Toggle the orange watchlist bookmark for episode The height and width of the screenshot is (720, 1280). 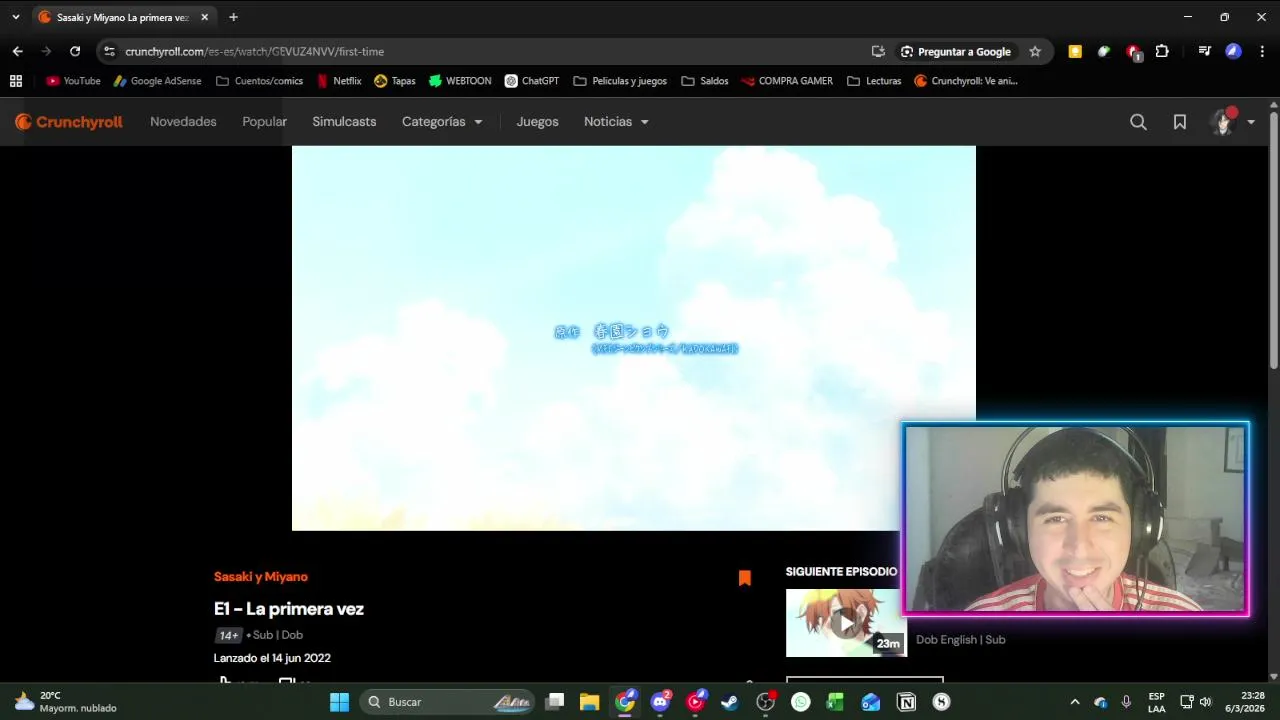[745, 578]
